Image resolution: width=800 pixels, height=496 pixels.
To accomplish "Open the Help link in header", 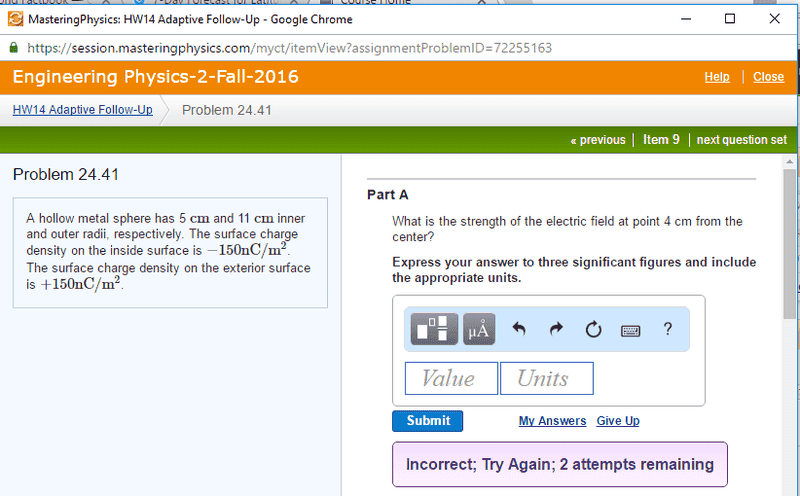I will pyautogui.click(x=717, y=77).
